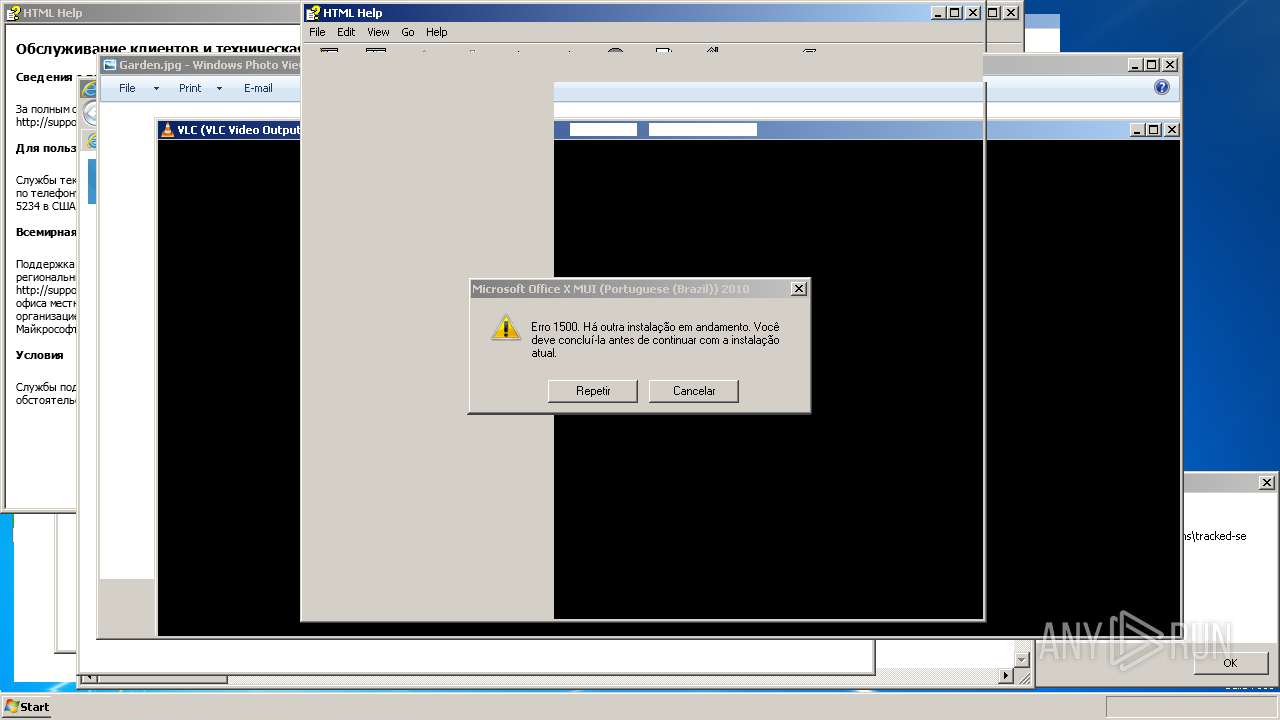This screenshot has height=720, width=1280.
Task: Click the yellow warning icon in error dialog
Action: [506, 328]
